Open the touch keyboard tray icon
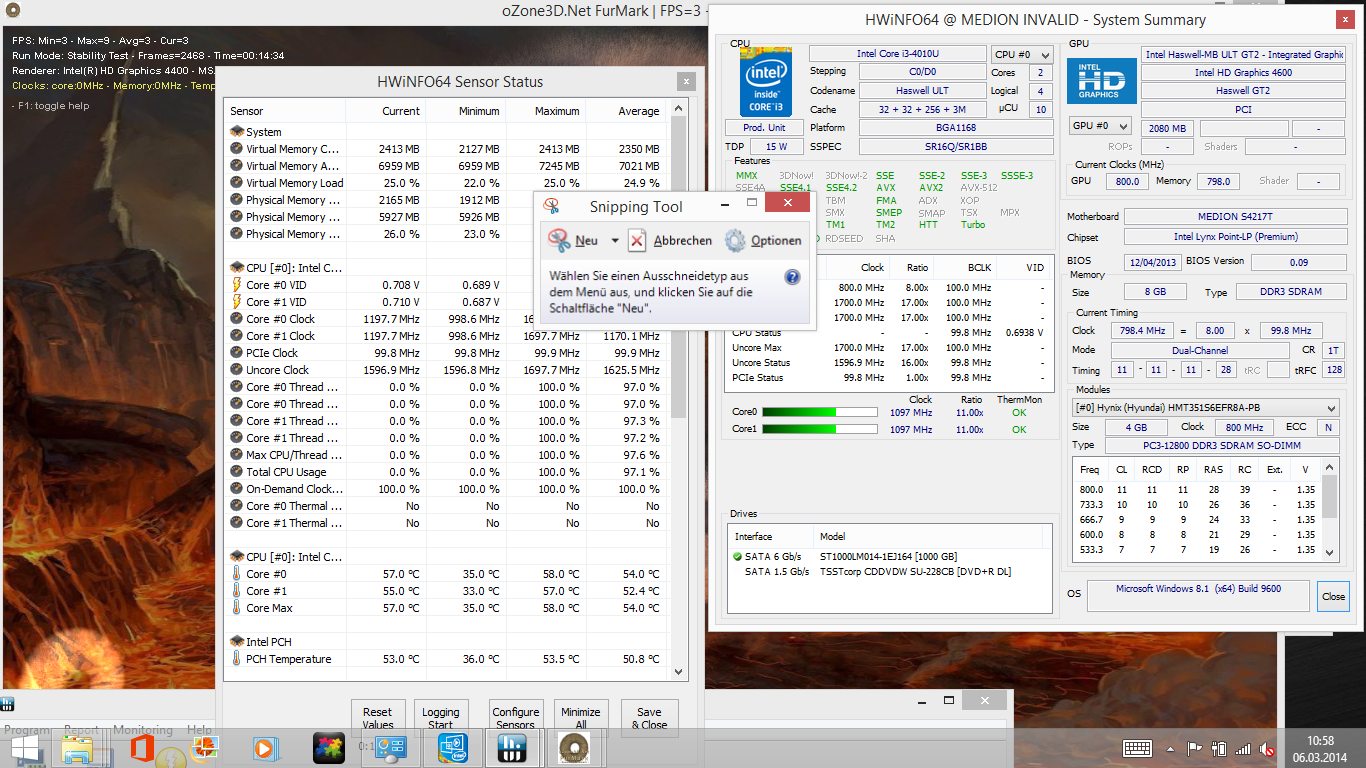Viewport: 1366px width, 768px height. (x=1137, y=748)
